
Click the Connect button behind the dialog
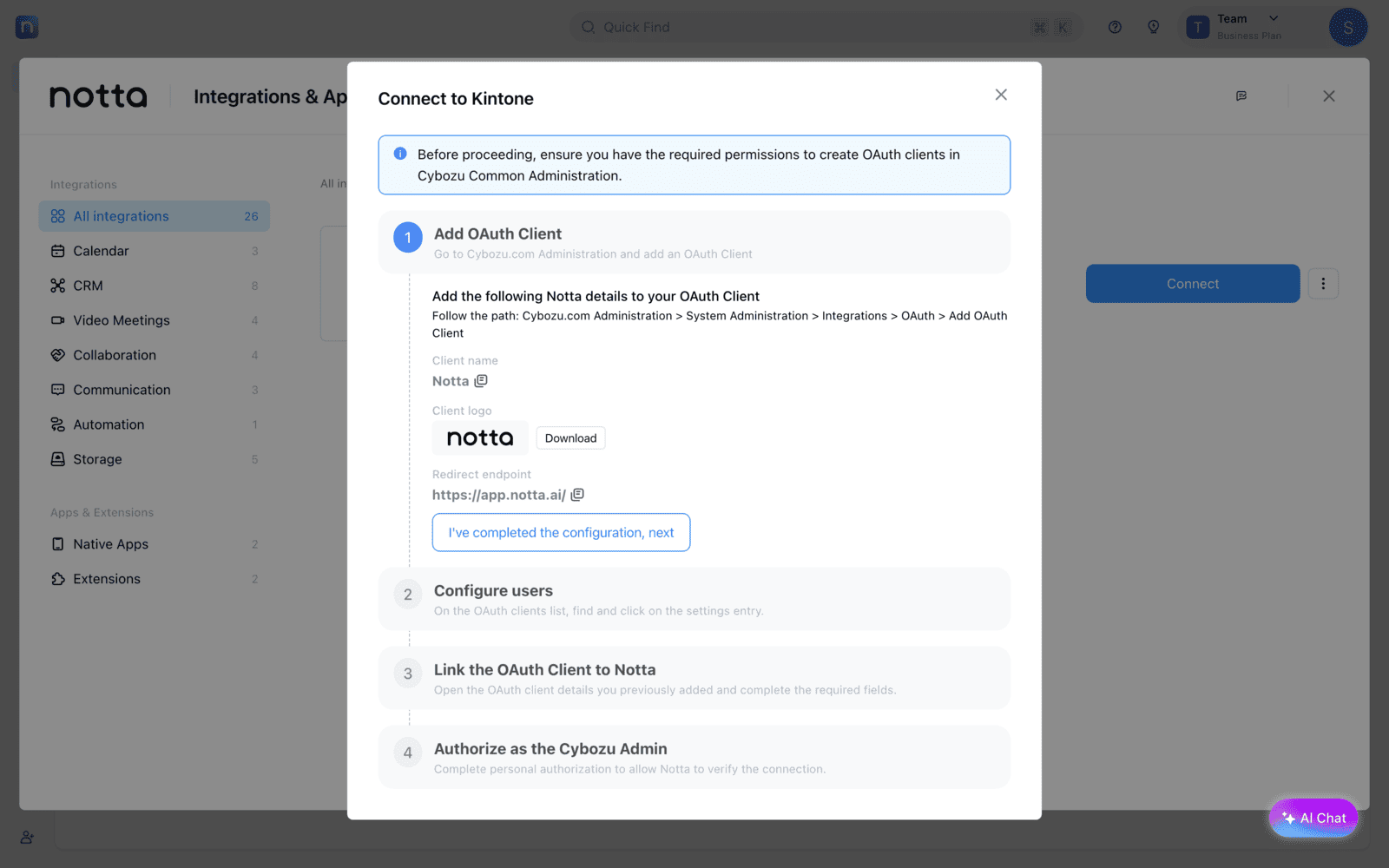click(x=1192, y=284)
